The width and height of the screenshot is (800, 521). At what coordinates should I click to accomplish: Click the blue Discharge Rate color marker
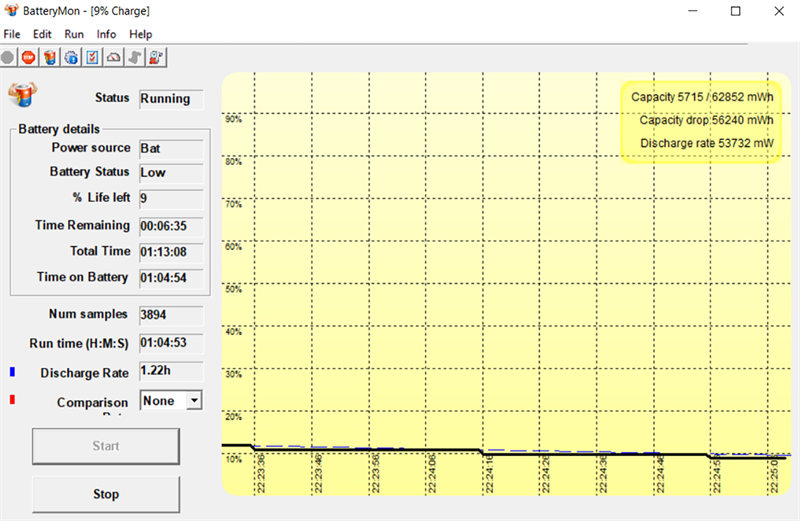(12, 372)
